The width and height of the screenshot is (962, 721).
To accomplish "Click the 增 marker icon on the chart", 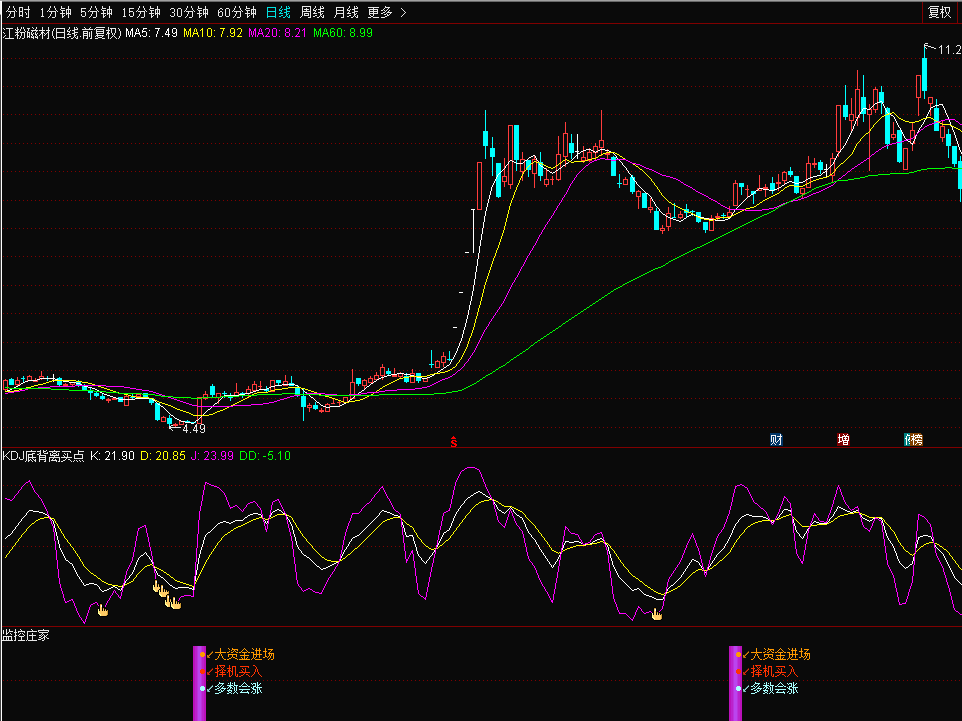I will point(844,439).
